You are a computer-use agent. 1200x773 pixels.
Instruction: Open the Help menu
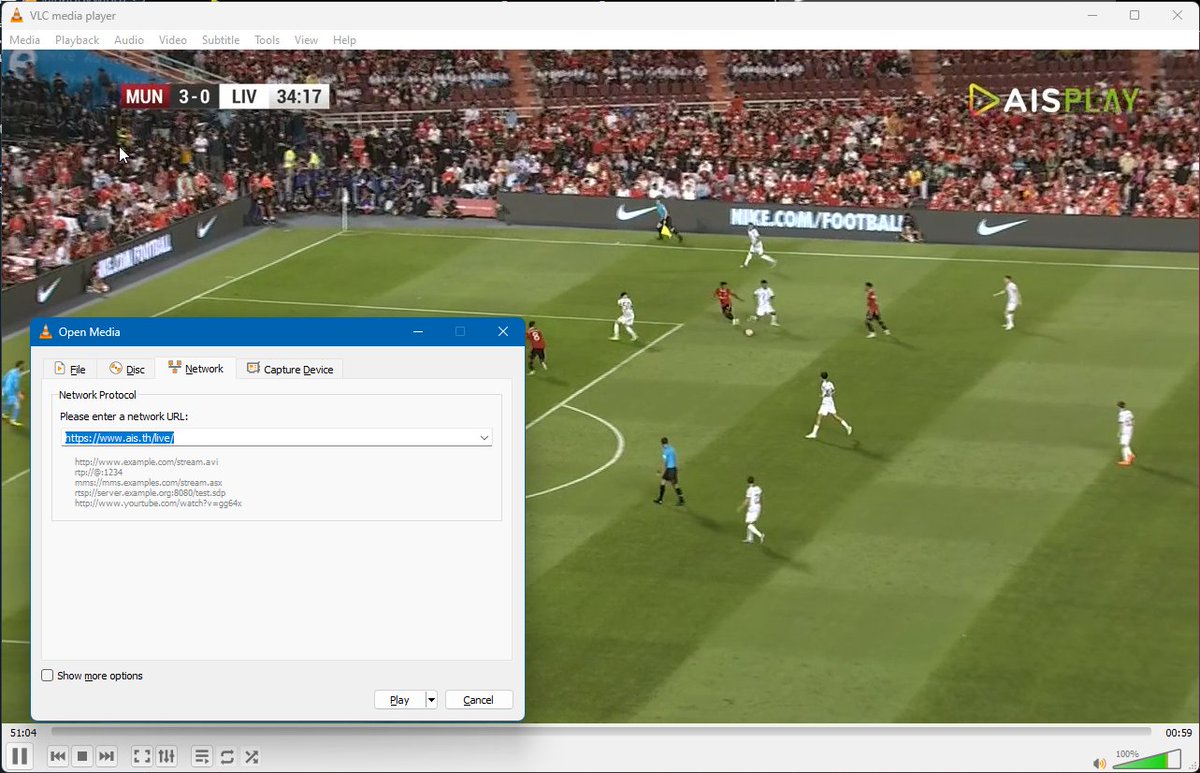pos(344,40)
